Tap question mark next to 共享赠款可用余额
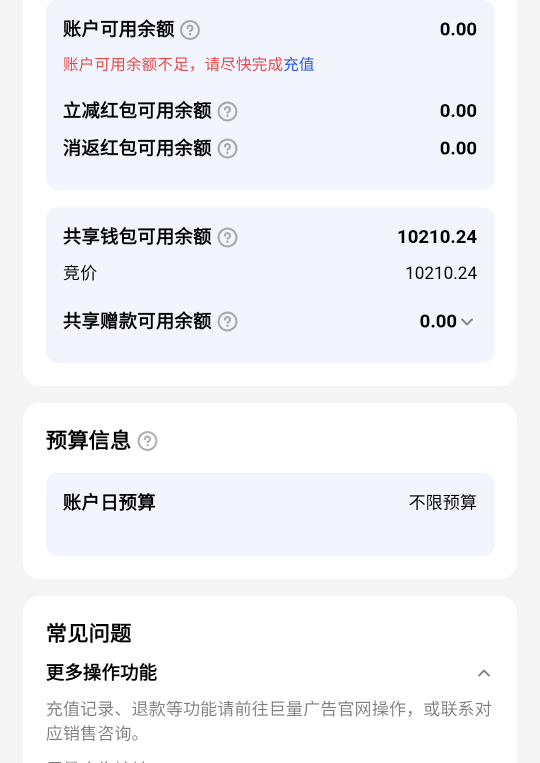 [x=227, y=322]
